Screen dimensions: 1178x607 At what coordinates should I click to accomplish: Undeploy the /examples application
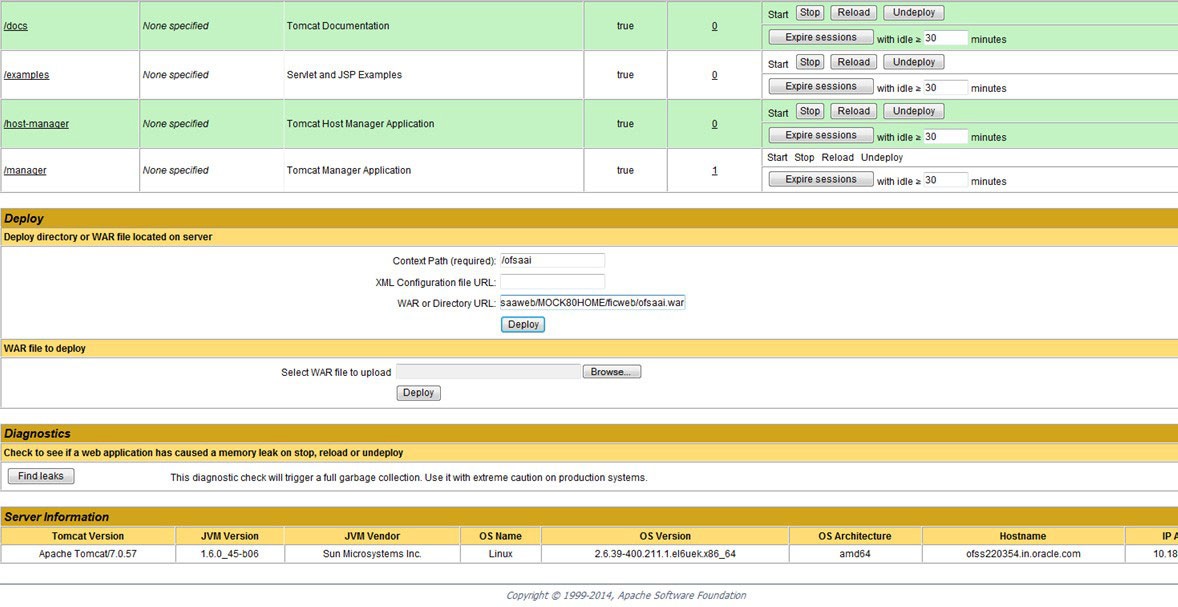(912, 61)
